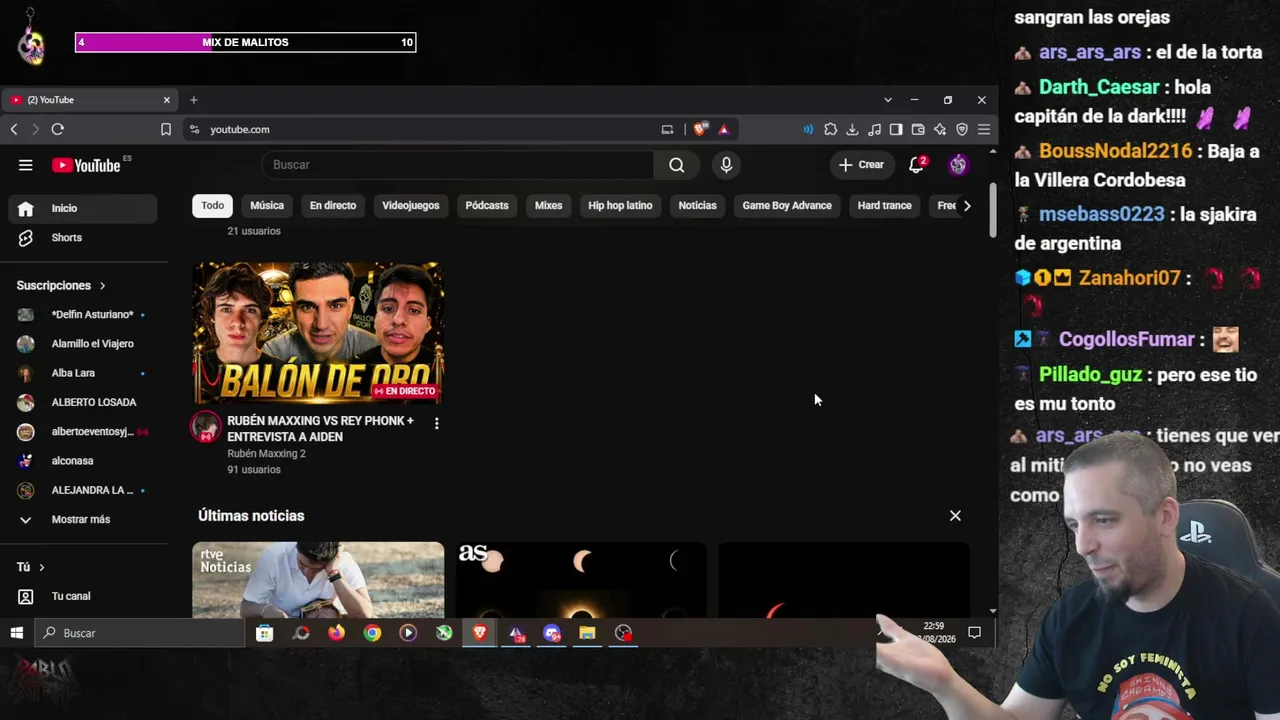Open the browser tab list dropdown arrow
The image size is (1280, 720).
point(888,100)
